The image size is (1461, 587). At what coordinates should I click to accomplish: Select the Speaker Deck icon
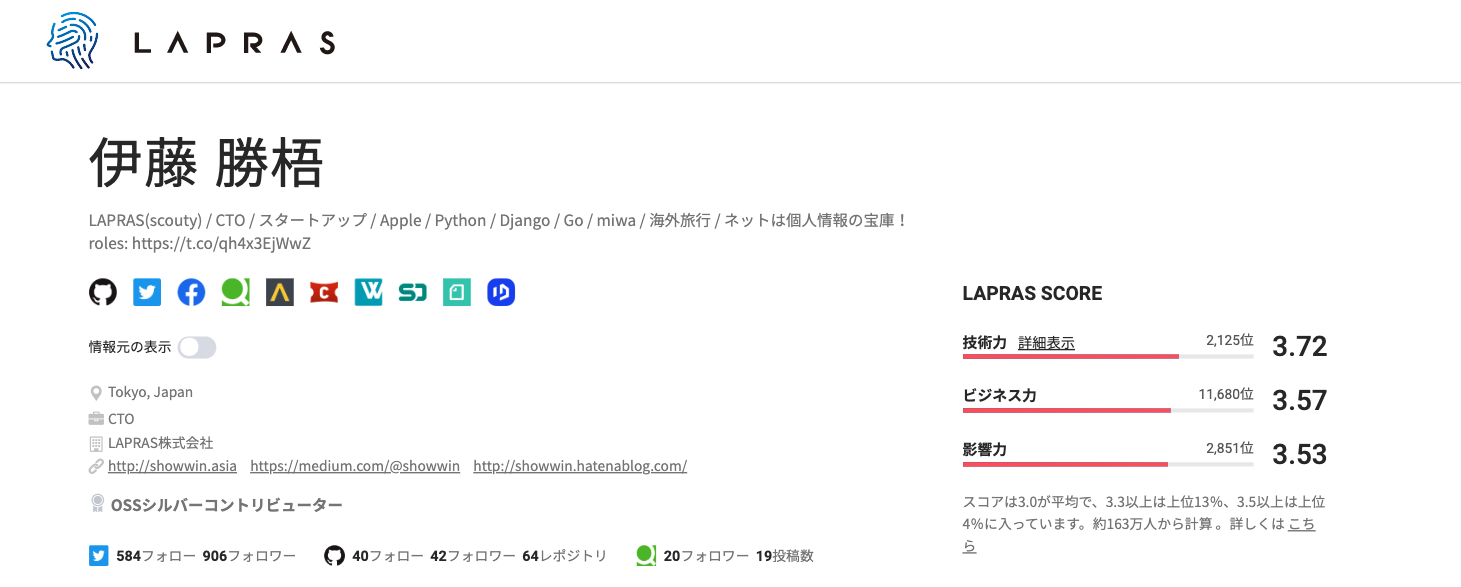(x=412, y=291)
